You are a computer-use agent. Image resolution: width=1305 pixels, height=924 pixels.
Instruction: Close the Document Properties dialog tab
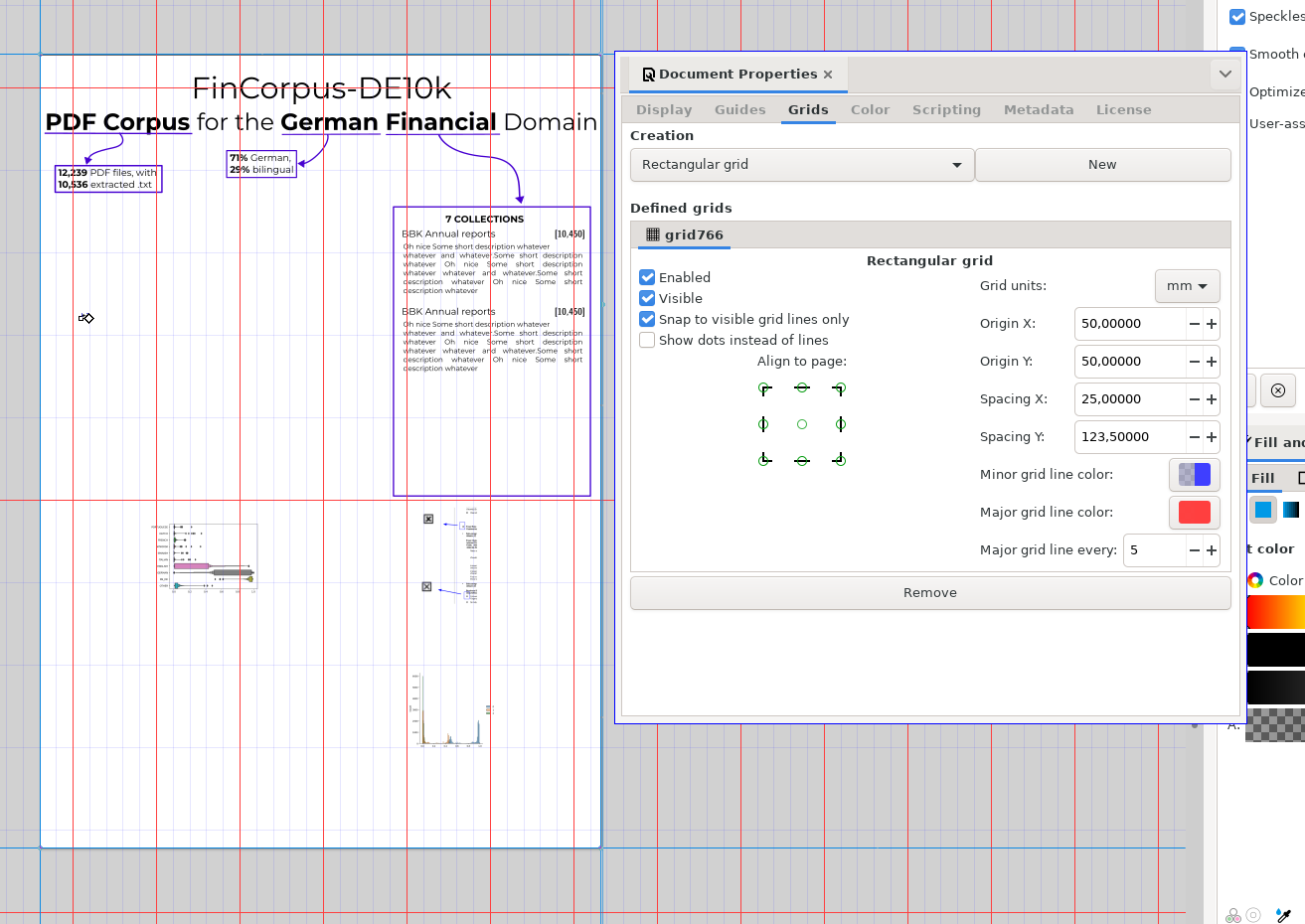(x=827, y=75)
